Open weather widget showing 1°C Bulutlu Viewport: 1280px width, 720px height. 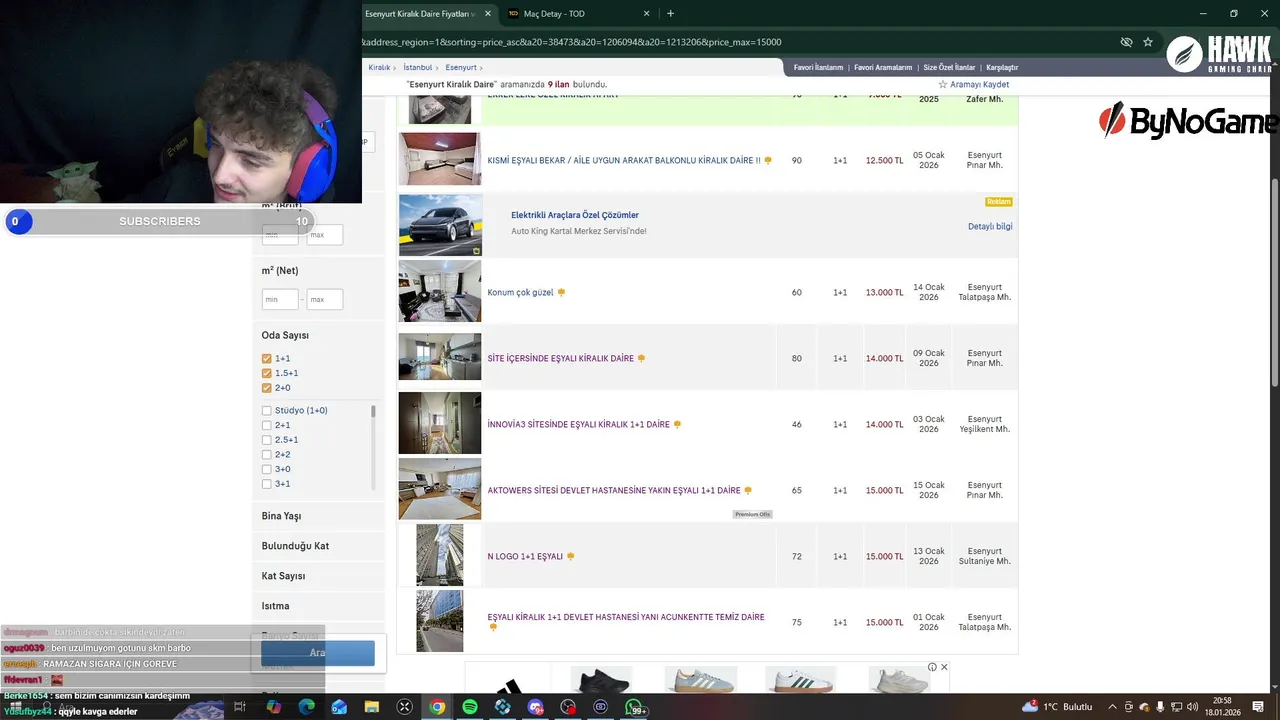1058,707
